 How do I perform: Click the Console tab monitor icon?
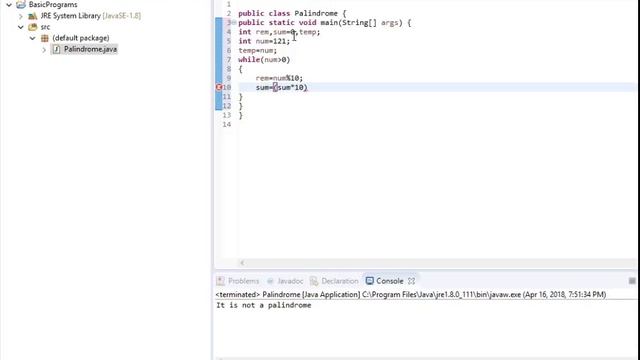click(x=369, y=281)
